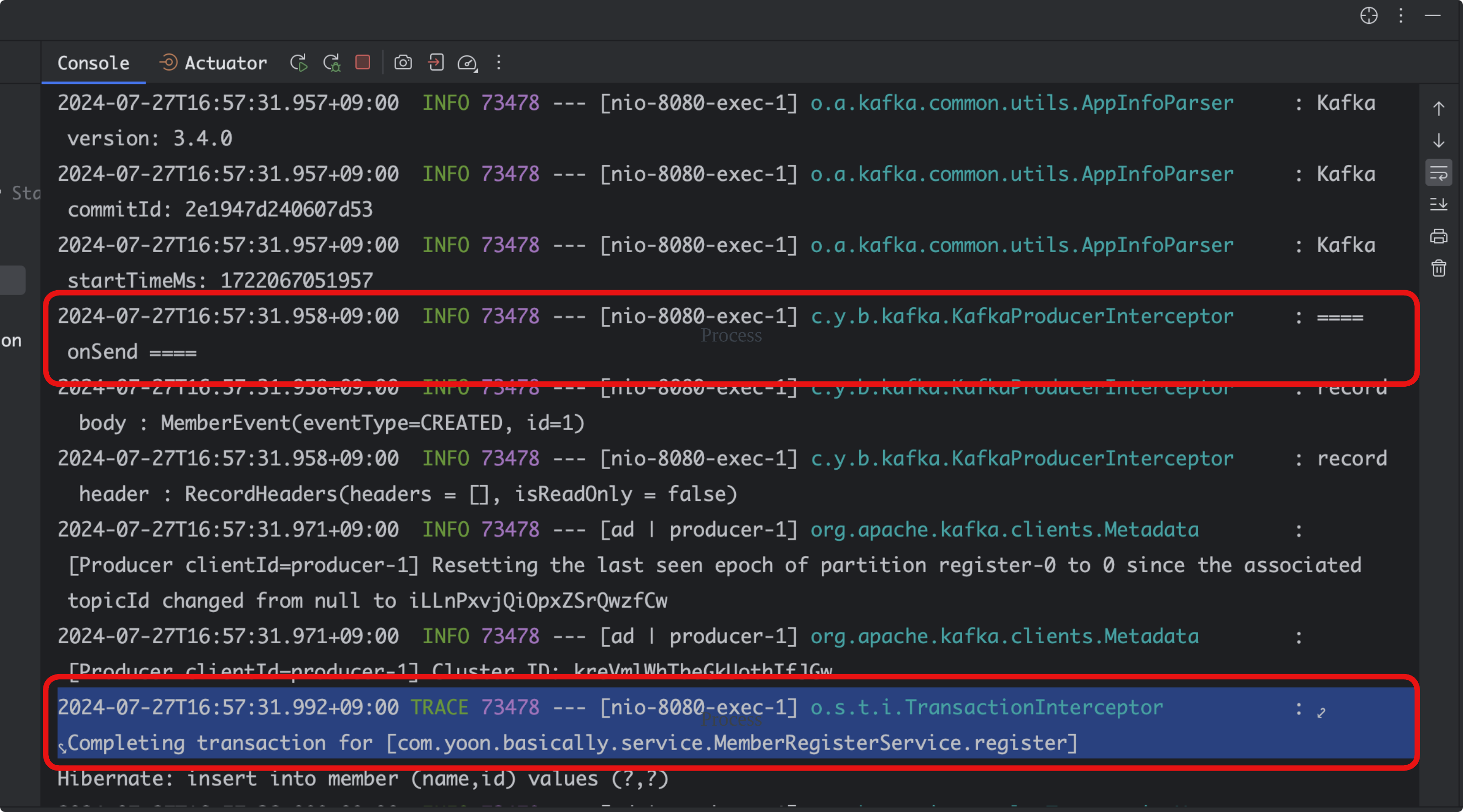Click the Exit/attach arrow icon
Screen dimensions: 1463x812
[x=435, y=62]
